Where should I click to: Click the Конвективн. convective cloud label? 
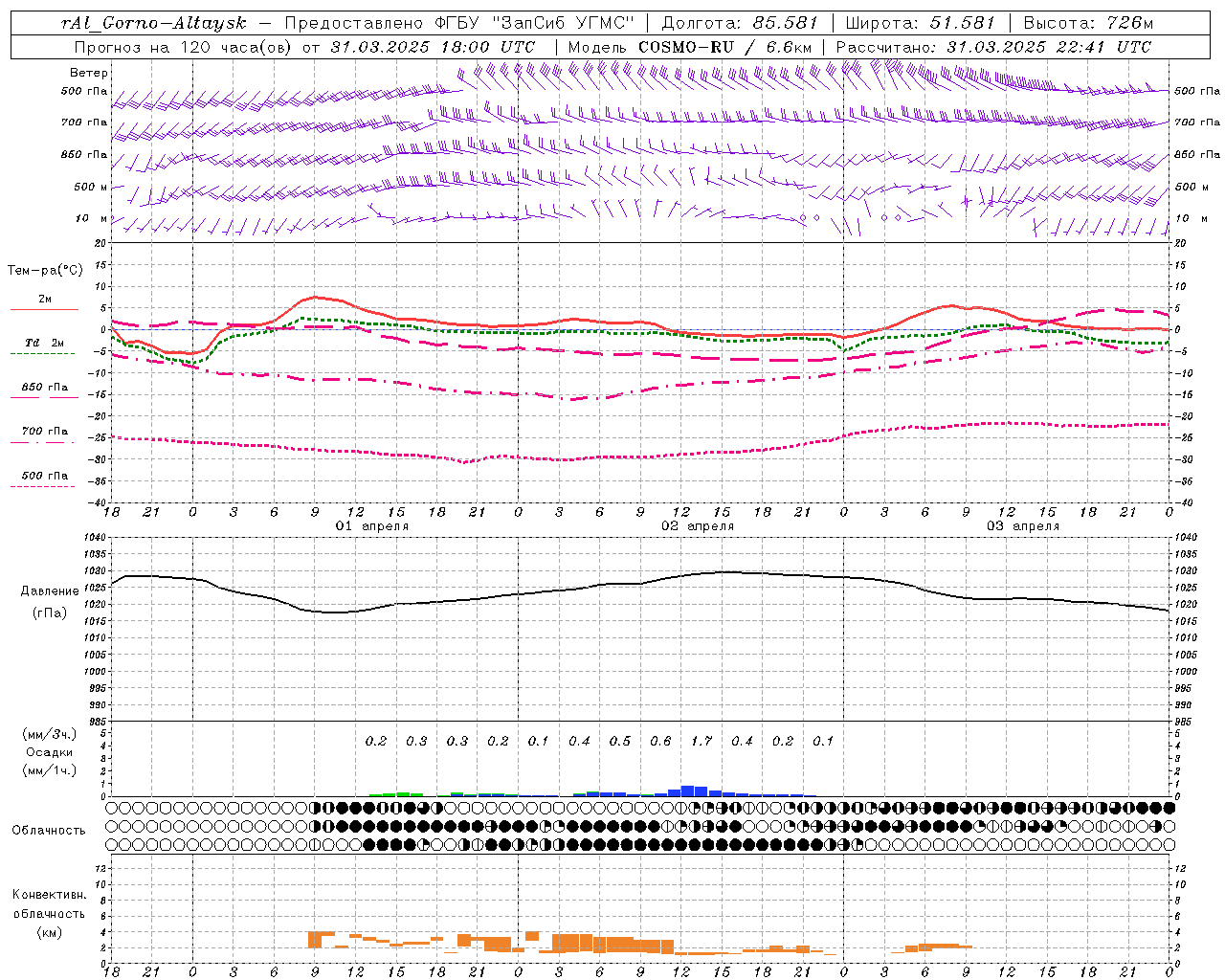(49, 895)
